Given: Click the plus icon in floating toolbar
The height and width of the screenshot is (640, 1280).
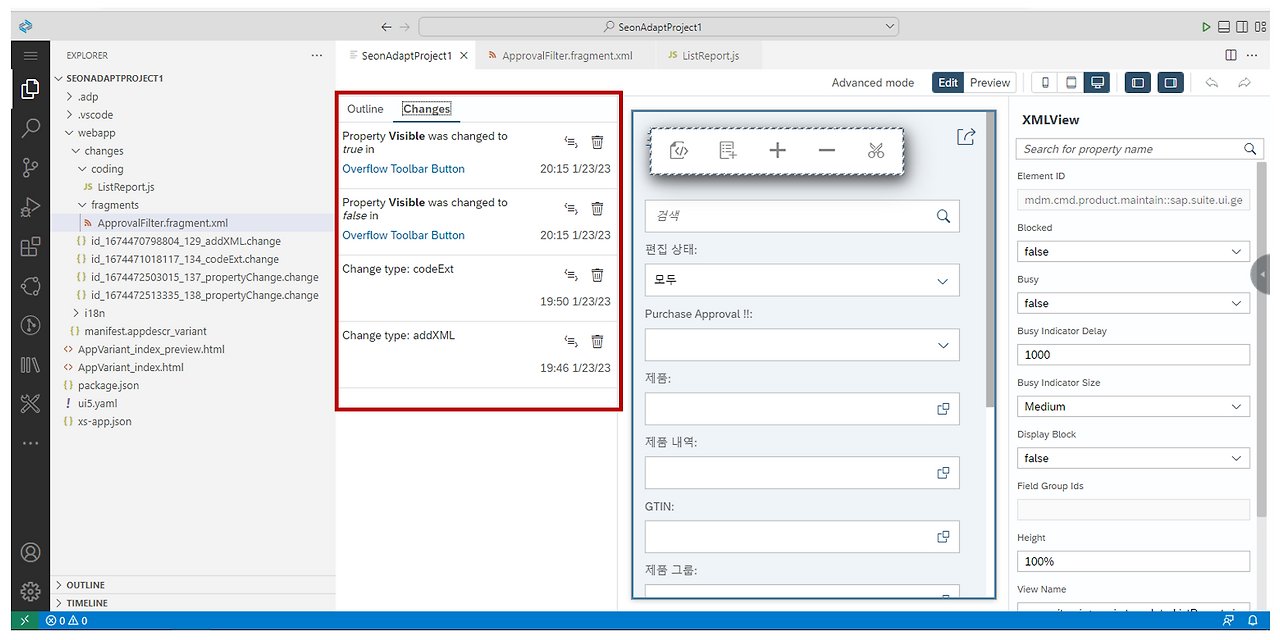Looking at the screenshot, I should tap(777, 150).
